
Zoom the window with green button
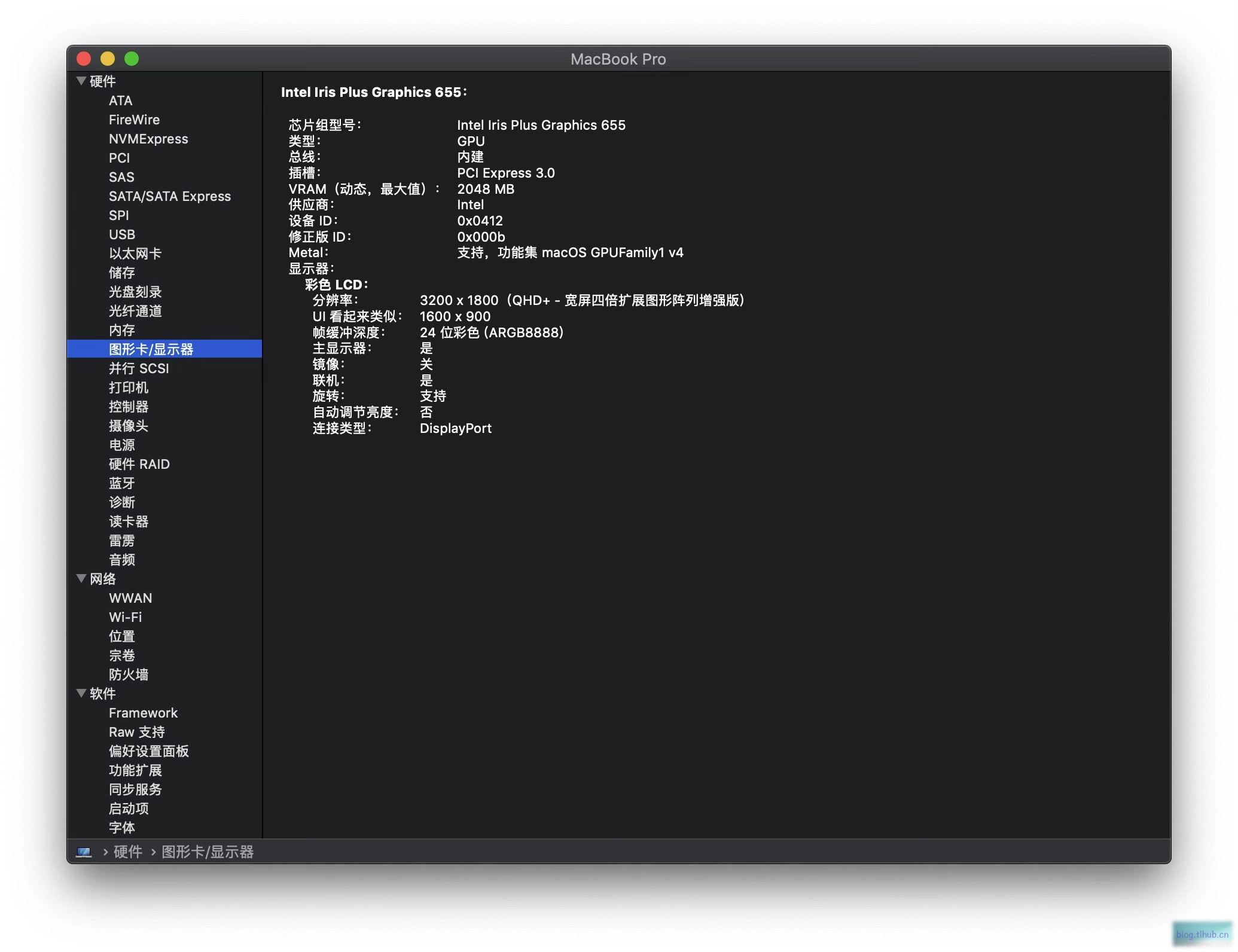pyautogui.click(x=132, y=59)
